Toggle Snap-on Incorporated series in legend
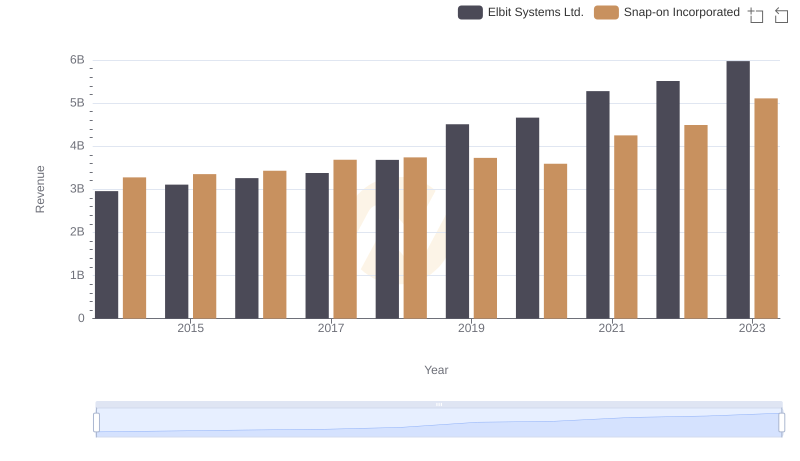This screenshot has height=461, width=800. (x=667, y=12)
